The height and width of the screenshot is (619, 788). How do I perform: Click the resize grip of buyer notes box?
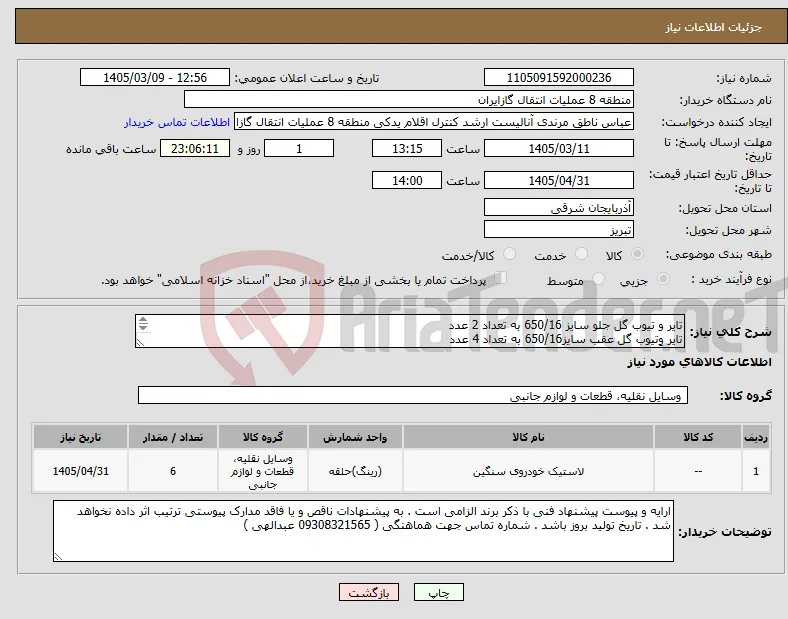click(x=58, y=556)
